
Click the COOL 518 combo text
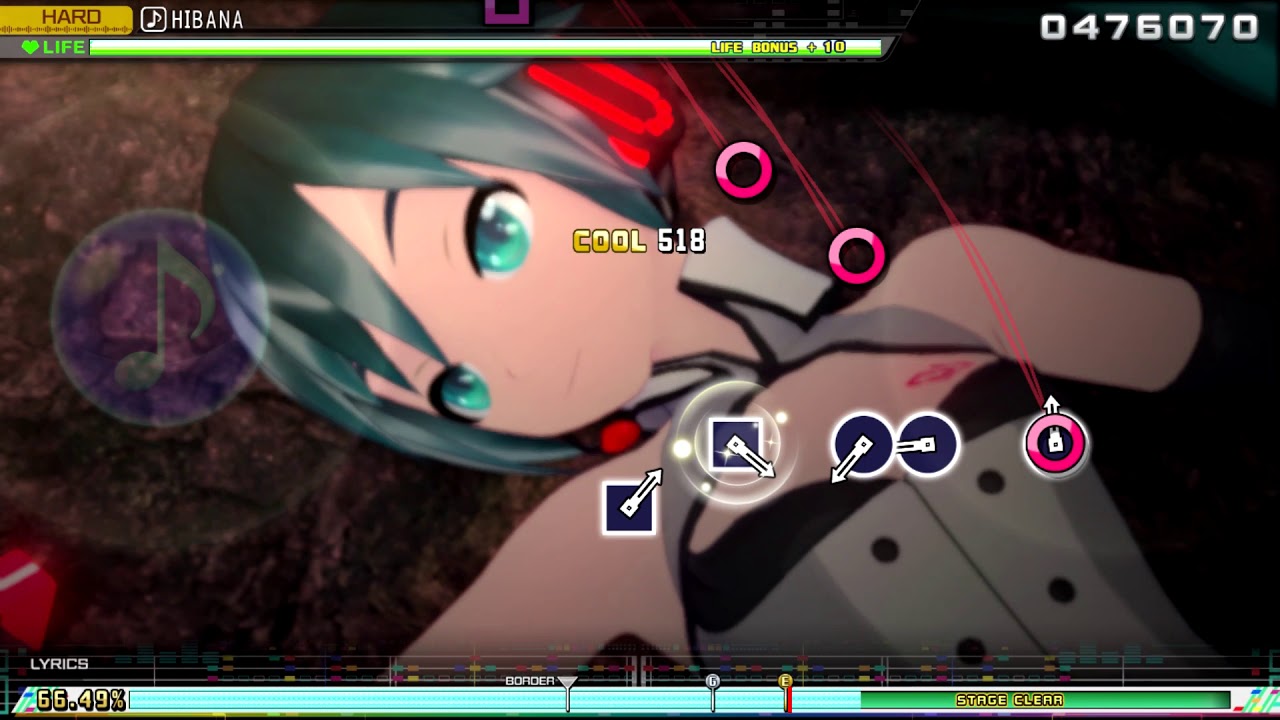point(639,241)
